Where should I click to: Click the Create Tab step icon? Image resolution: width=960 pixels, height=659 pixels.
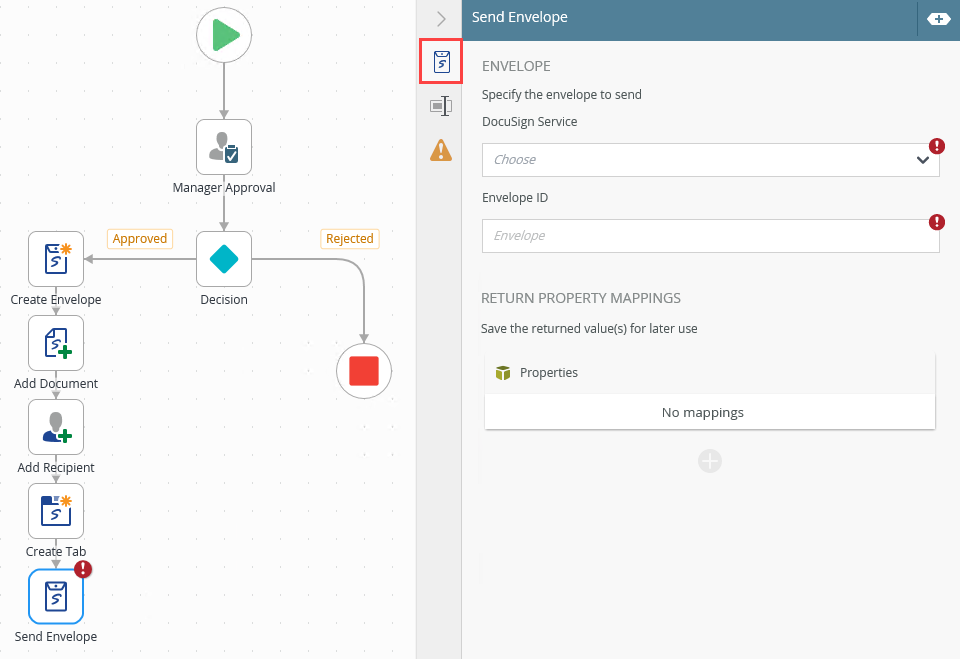click(x=56, y=511)
